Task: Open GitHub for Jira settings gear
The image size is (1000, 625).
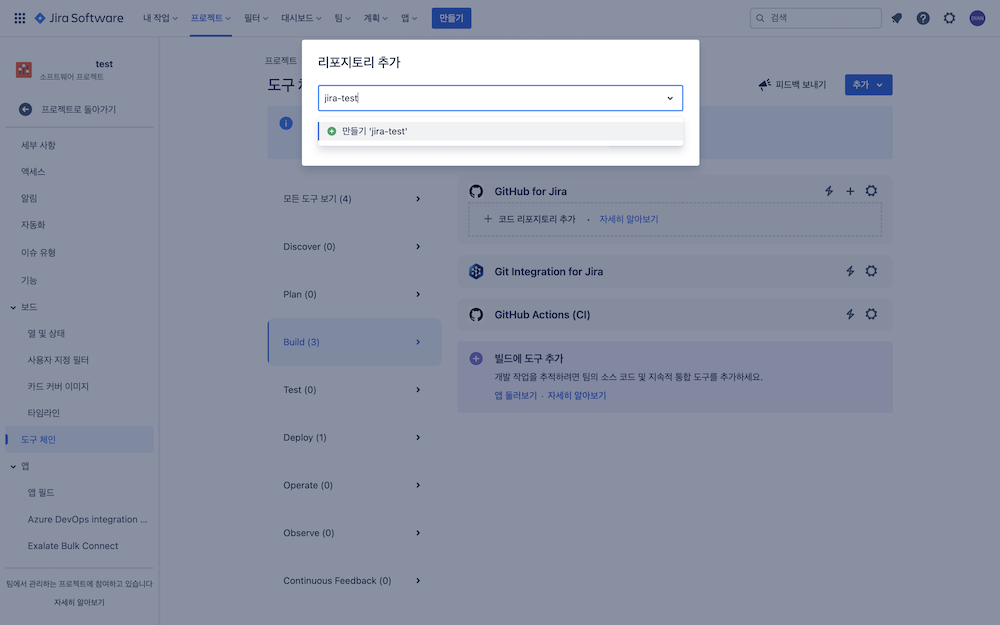Action: coord(871,191)
